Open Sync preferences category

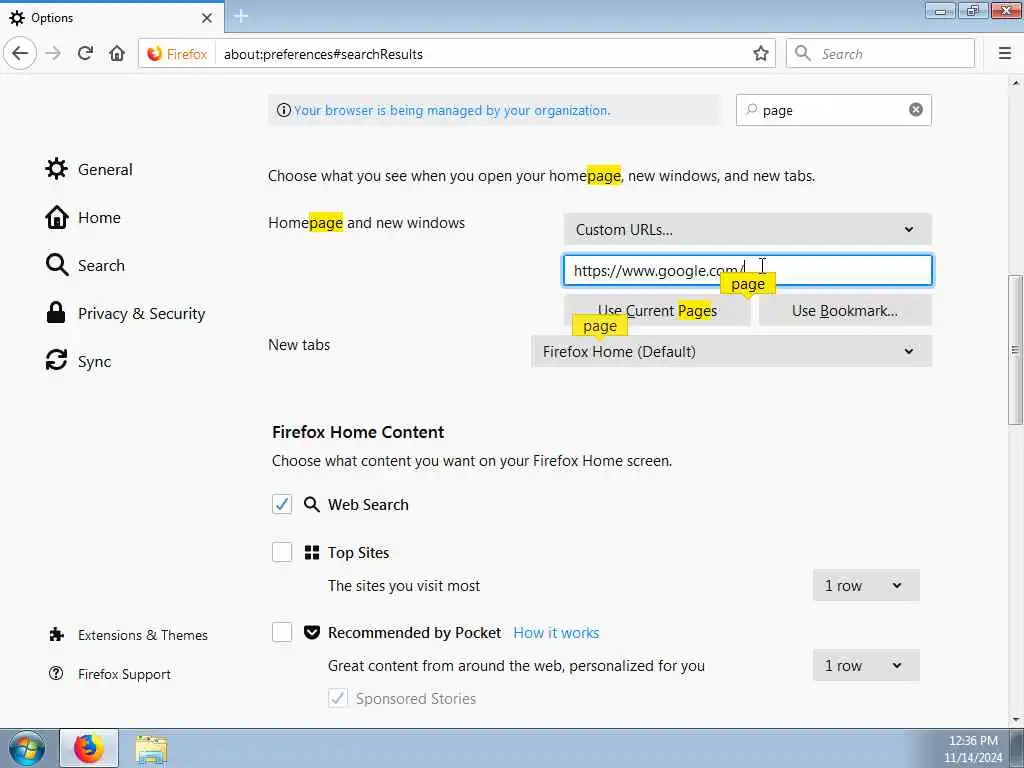(x=78, y=361)
